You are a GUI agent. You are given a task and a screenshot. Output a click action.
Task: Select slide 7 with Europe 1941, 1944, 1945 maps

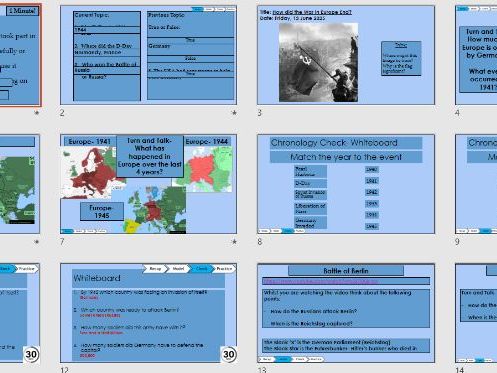pos(148,184)
